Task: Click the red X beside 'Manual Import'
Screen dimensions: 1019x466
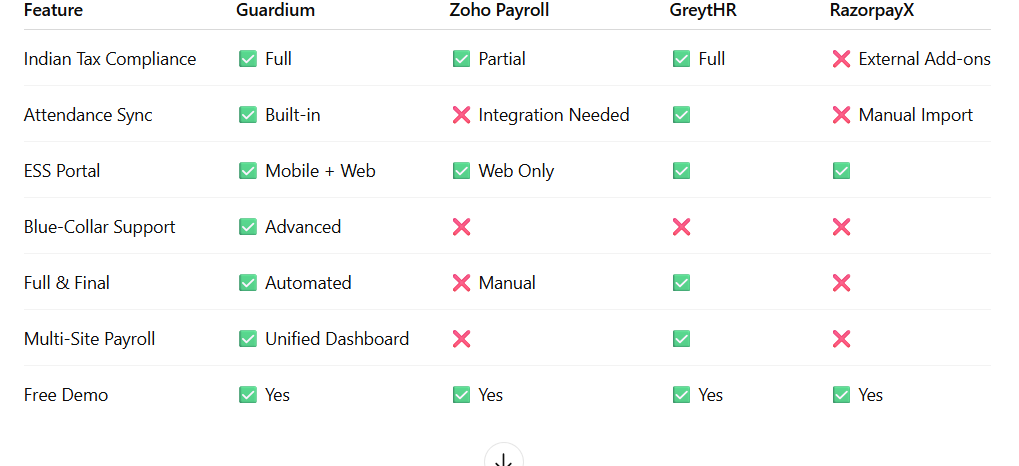Action: pos(841,115)
